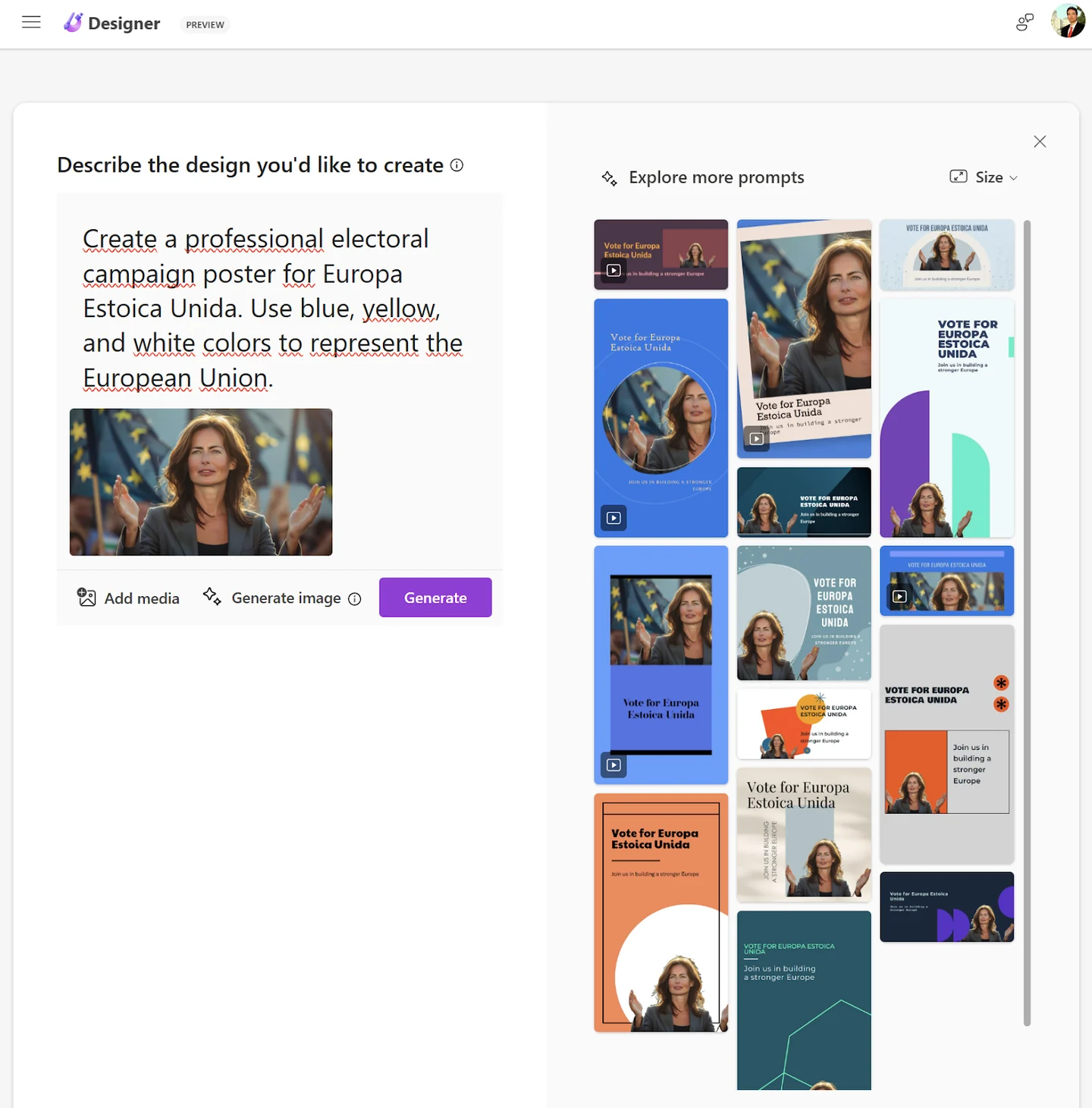
Task: Click Explore more prompts text
Action: click(716, 177)
